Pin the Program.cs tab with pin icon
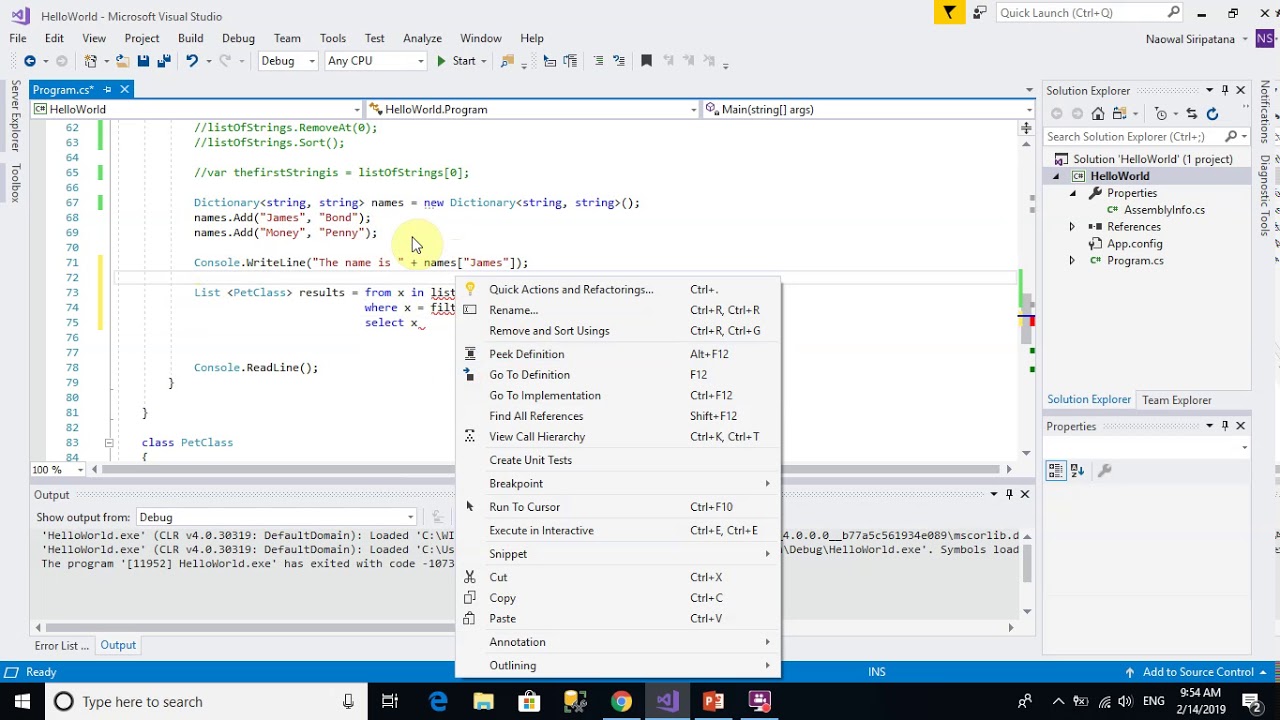This screenshot has height=720, width=1280. 107,90
